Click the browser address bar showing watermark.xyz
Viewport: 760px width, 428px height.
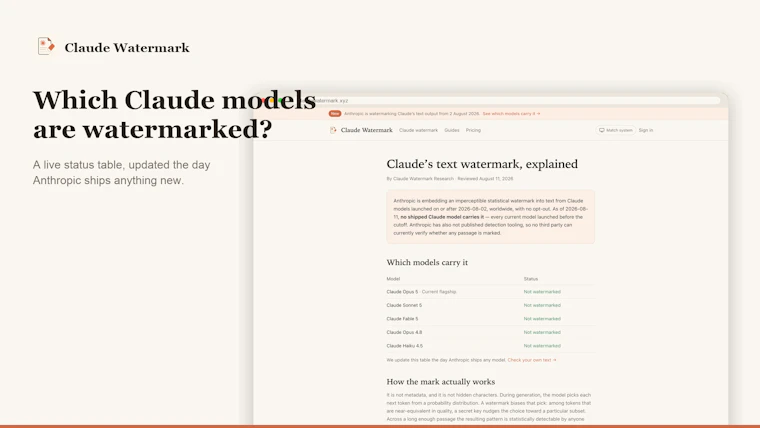[509, 100]
